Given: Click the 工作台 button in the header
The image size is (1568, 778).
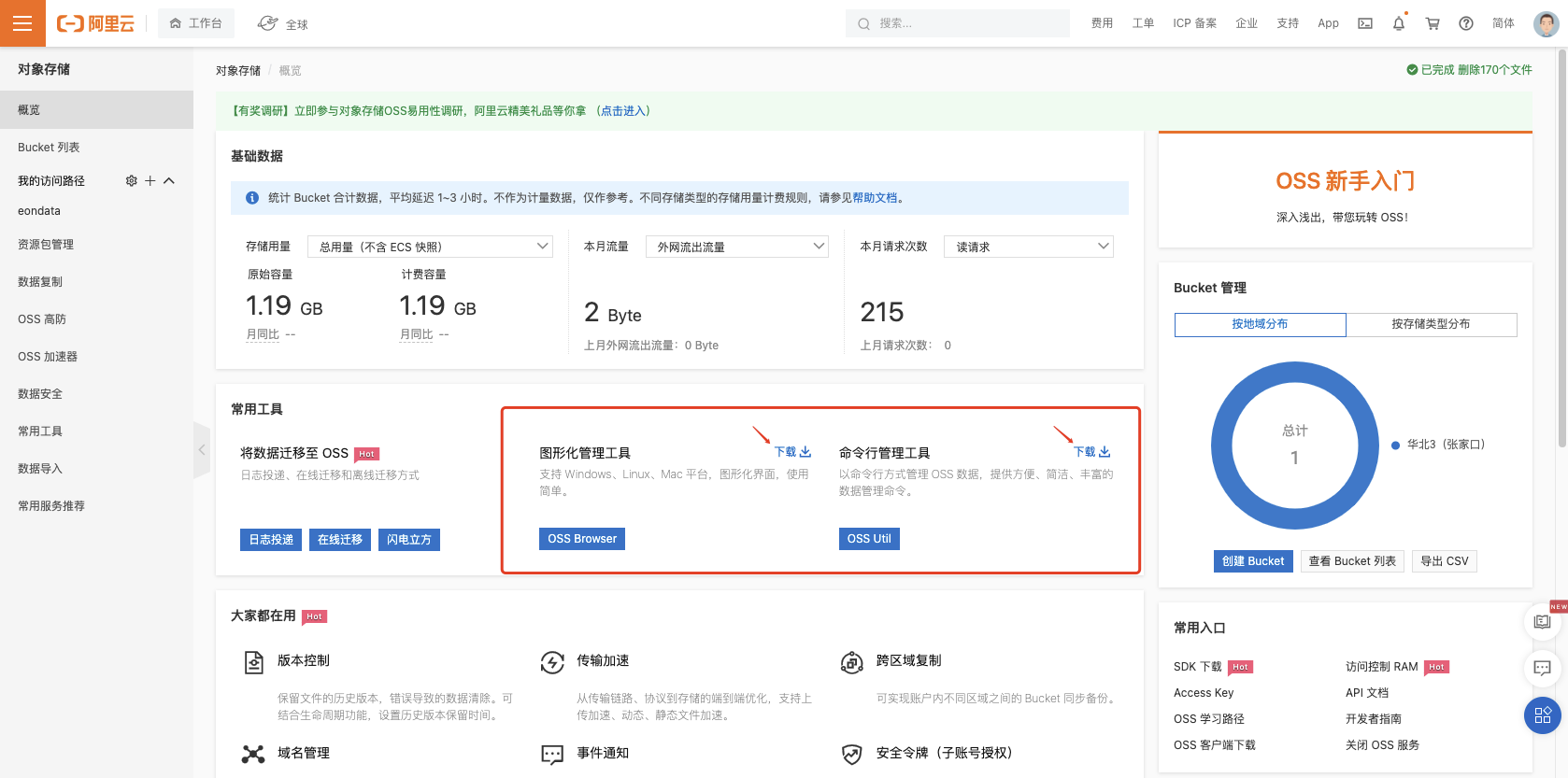Looking at the screenshot, I should [x=196, y=23].
